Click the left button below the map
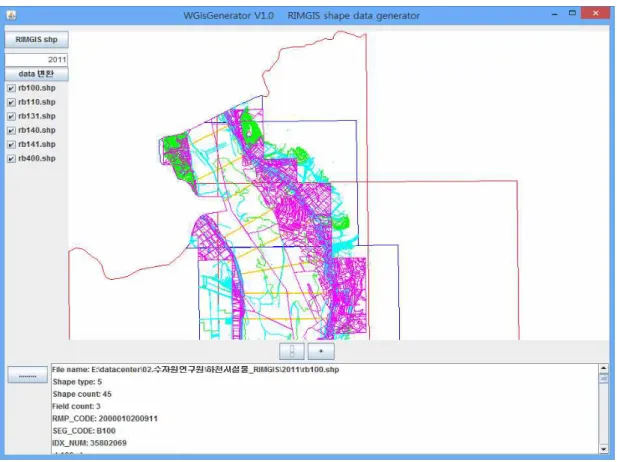The height and width of the screenshot is (462, 617). pyautogui.click(x=292, y=351)
